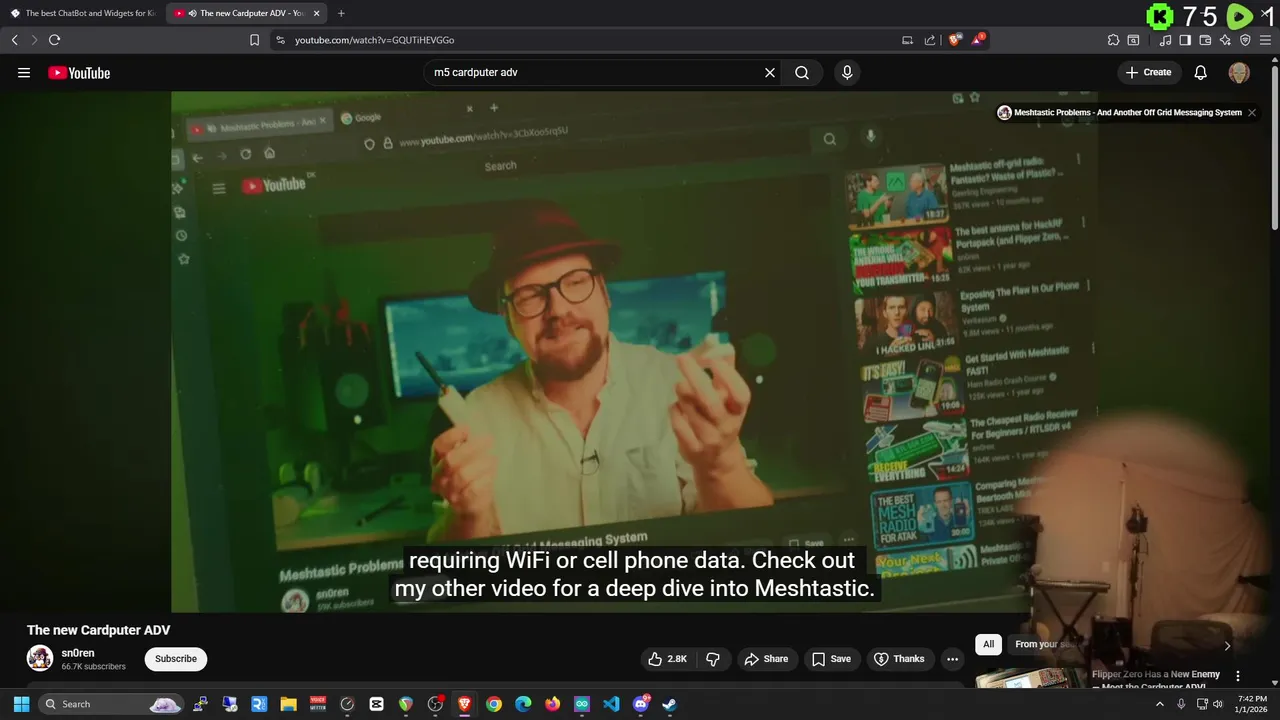The width and height of the screenshot is (1280, 720).
Task: Like the video with 2.8K likes
Action: 668,659
